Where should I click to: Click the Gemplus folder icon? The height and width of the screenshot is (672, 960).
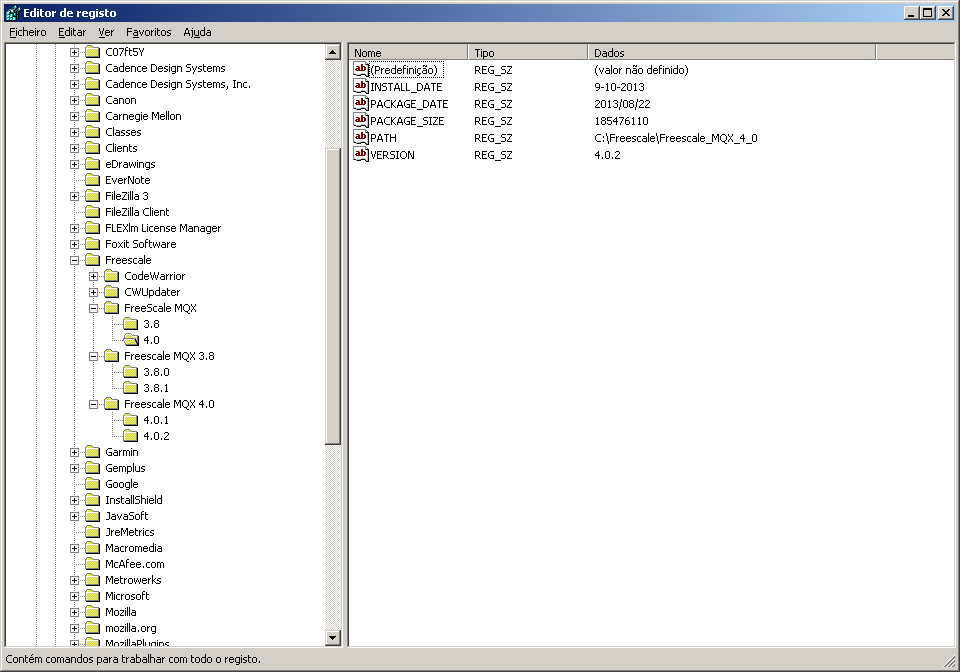click(x=92, y=468)
